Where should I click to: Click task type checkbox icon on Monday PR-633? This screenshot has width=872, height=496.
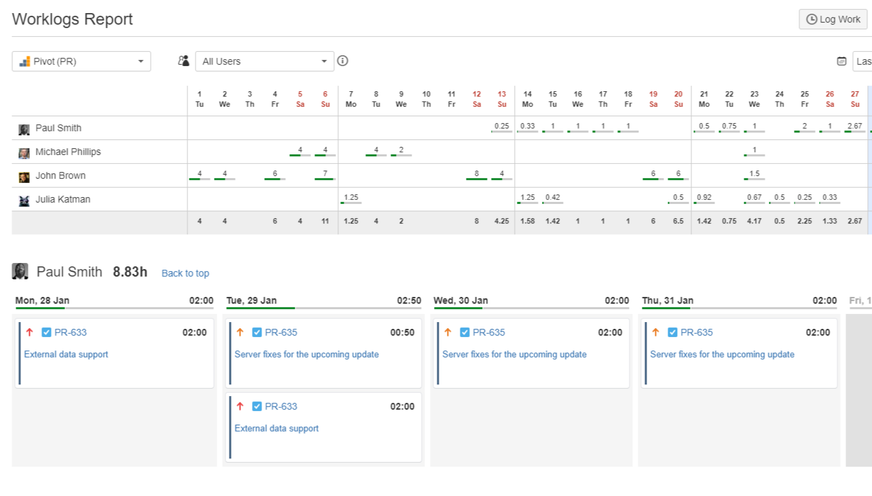[x=47, y=333]
